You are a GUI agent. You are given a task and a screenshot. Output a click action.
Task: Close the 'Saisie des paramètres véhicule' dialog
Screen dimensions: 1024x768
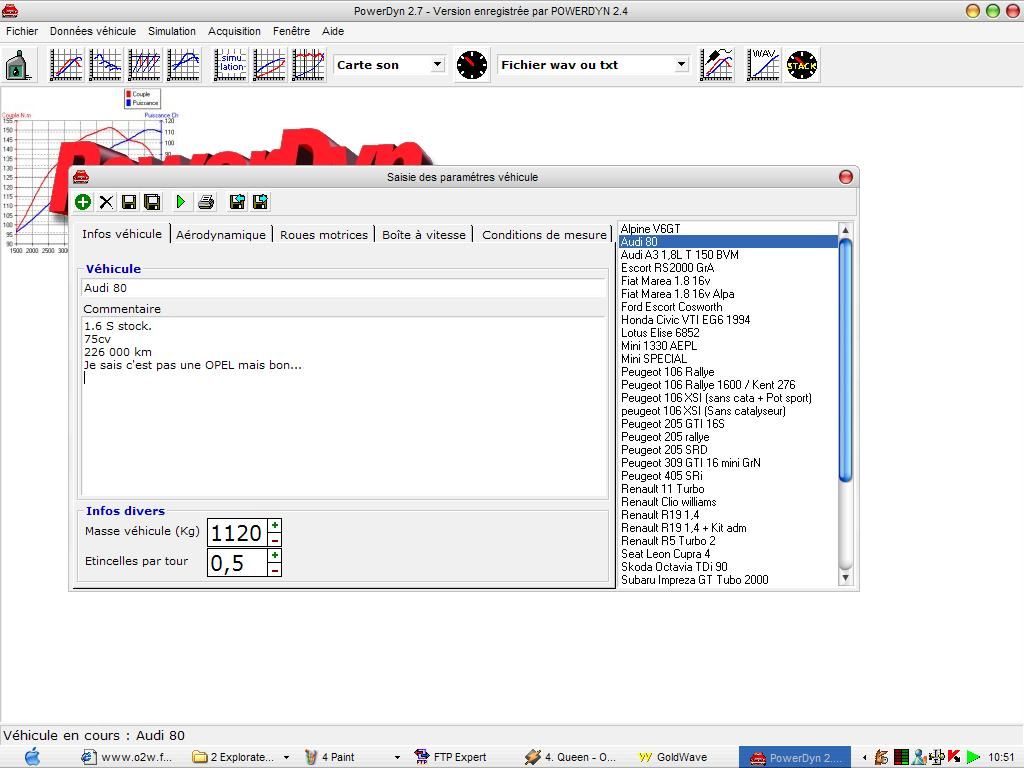pyautogui.click(x=846, y=177)
